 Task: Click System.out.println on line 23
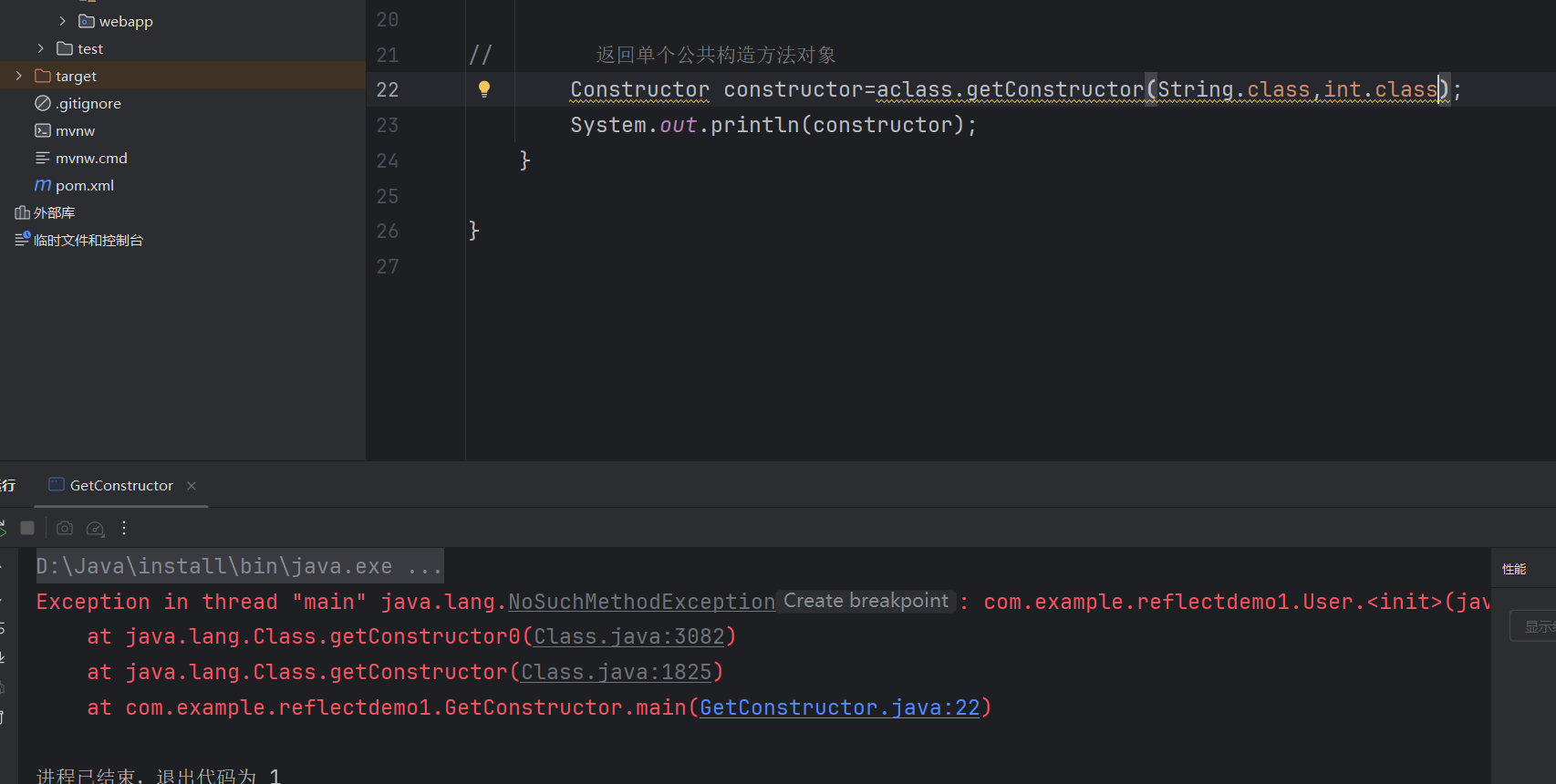pyautogui.click(x=685, y=125)
